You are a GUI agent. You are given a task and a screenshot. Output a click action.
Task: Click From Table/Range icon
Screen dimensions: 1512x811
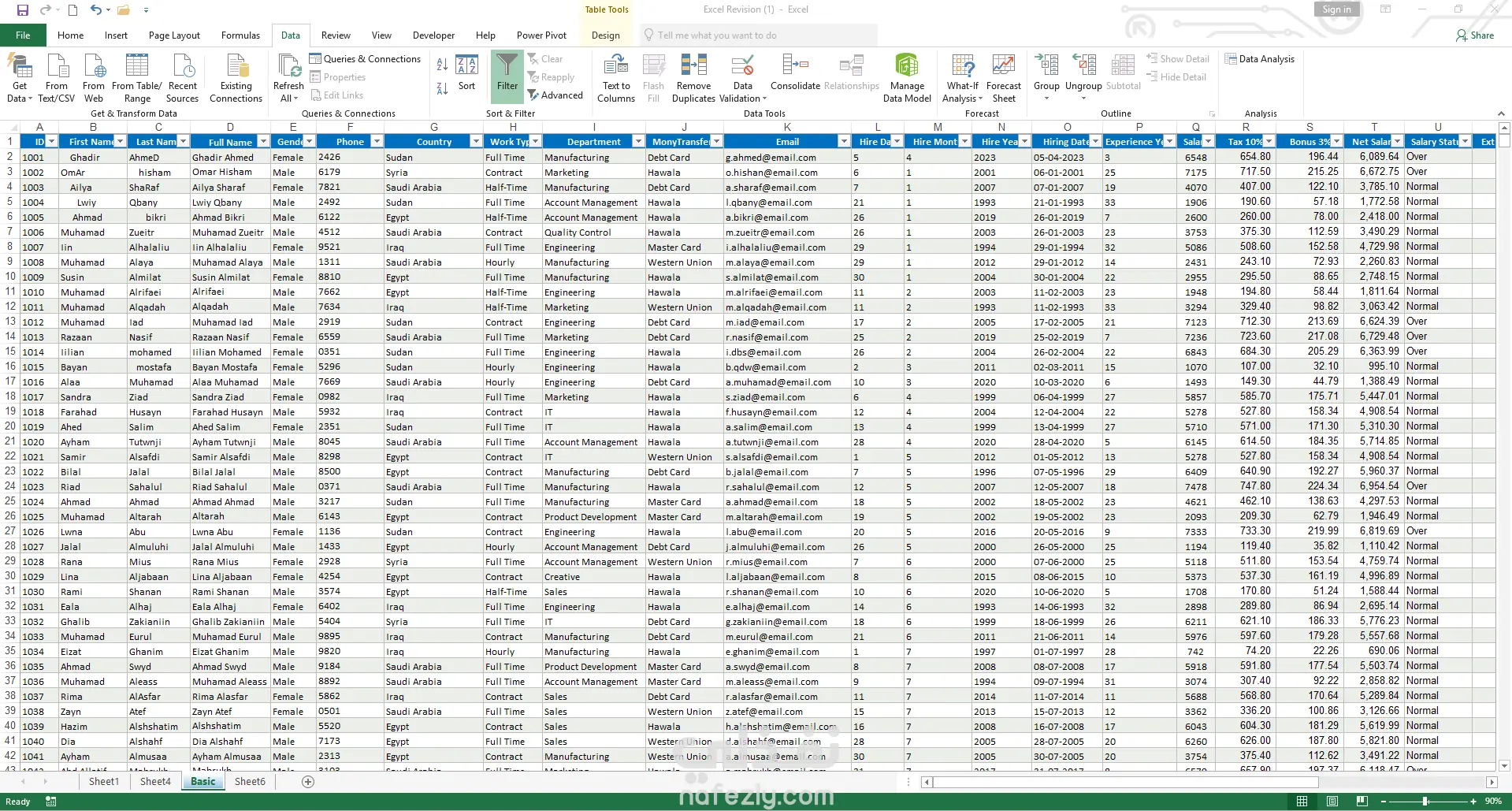pos(137,77)
